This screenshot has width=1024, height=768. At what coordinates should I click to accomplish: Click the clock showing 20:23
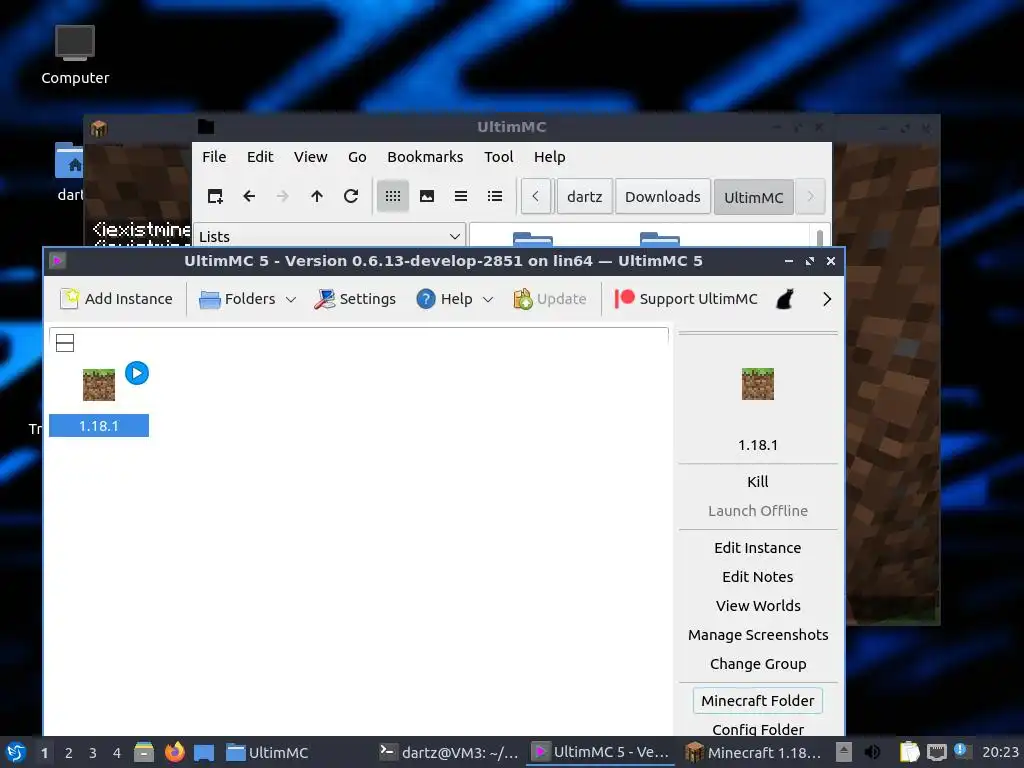click(x=1000, y=752)
